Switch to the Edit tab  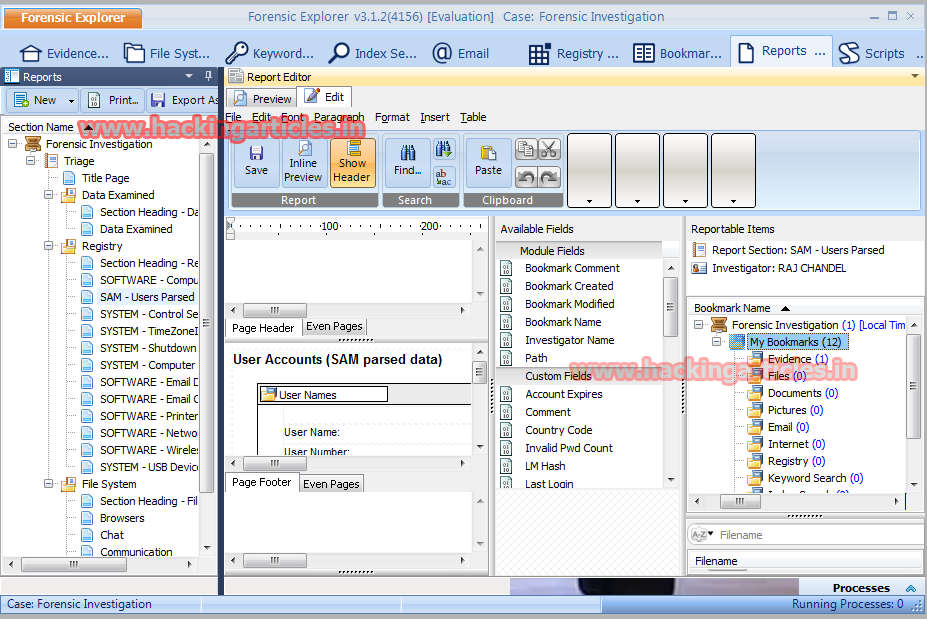(x=324, y=97)
